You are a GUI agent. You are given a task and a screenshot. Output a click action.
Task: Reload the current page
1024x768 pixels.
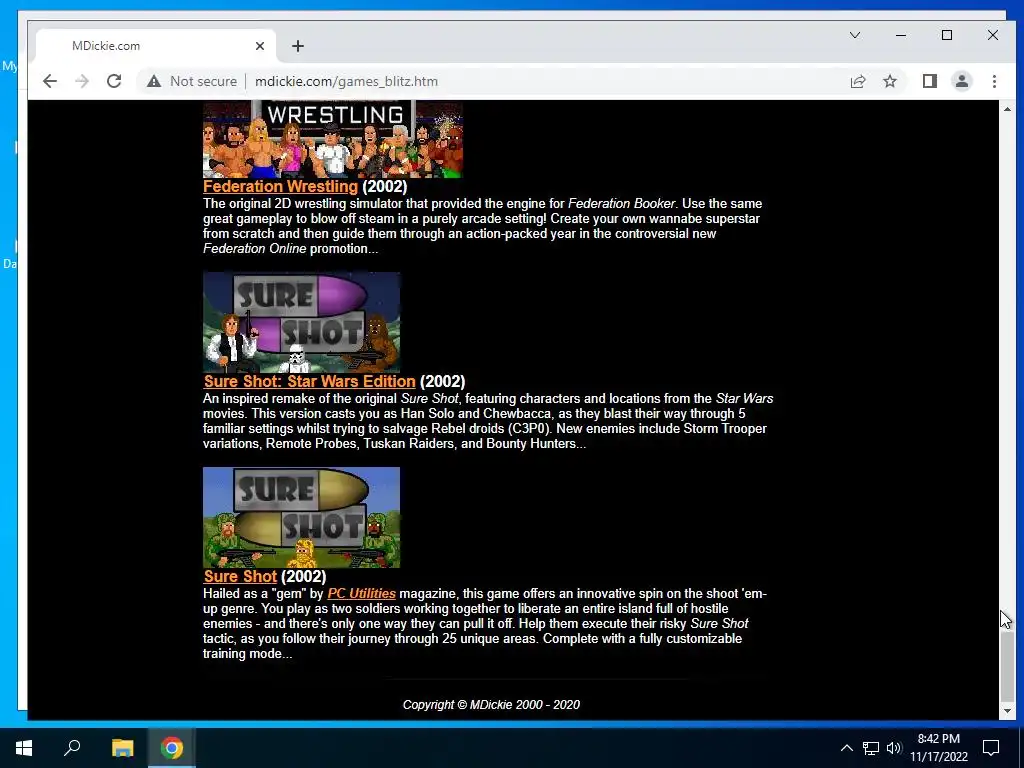pos(114,81)
